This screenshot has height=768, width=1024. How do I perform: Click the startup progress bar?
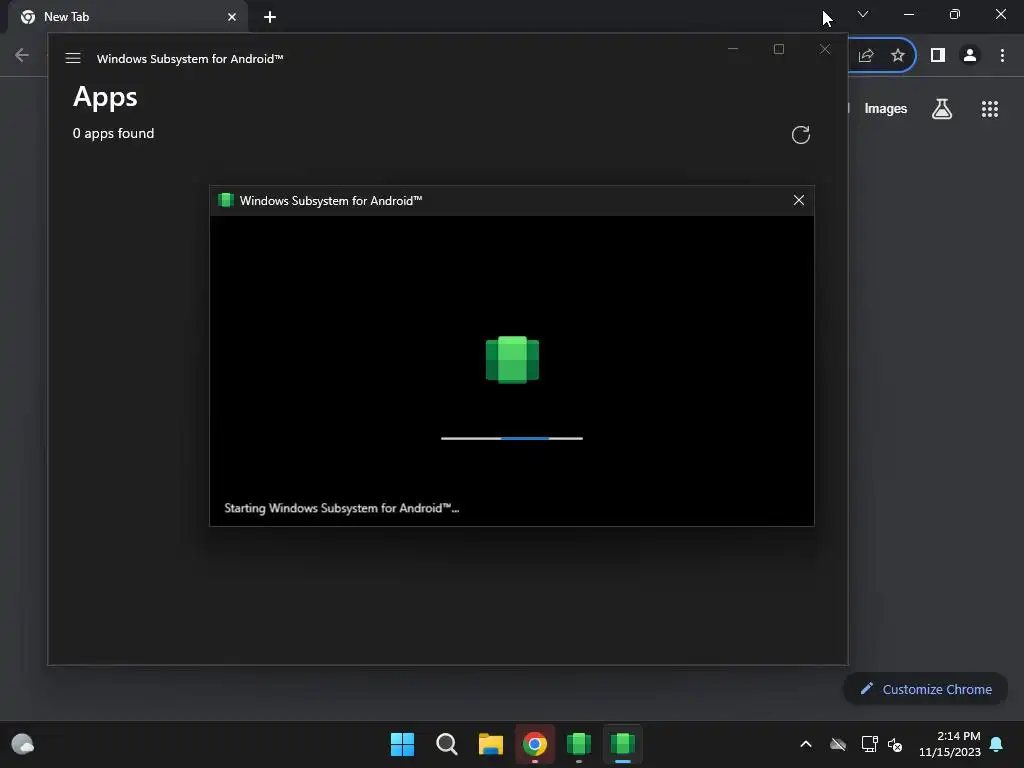pyautogui.click(x=512, y=438)
